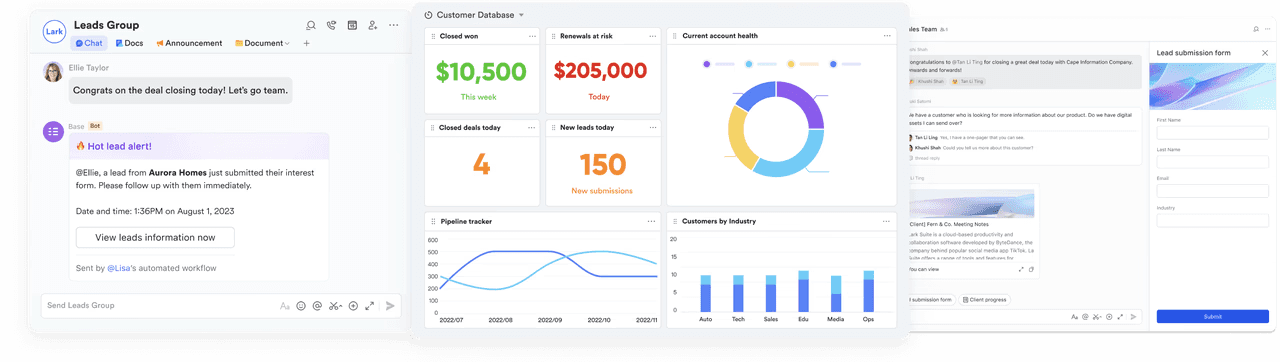Click the Last Name field
Screen dimensions: 1280x362
coord(1212,162)
